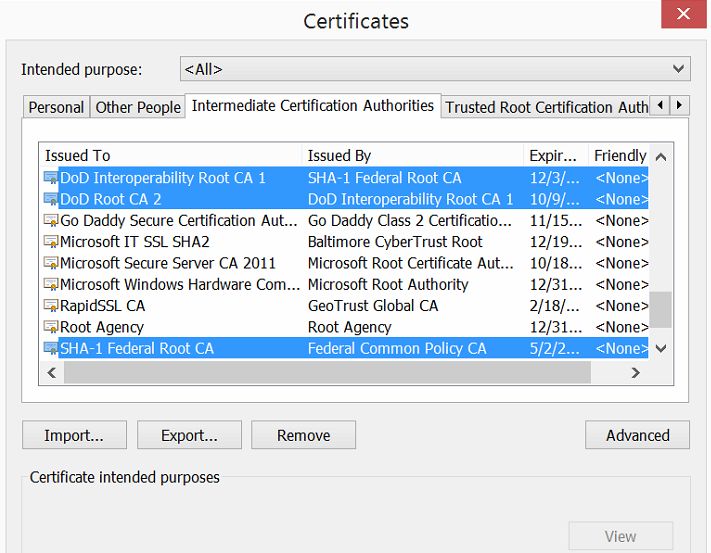Close the Certificates dialog
711x553 pixels.
point(683,14)
